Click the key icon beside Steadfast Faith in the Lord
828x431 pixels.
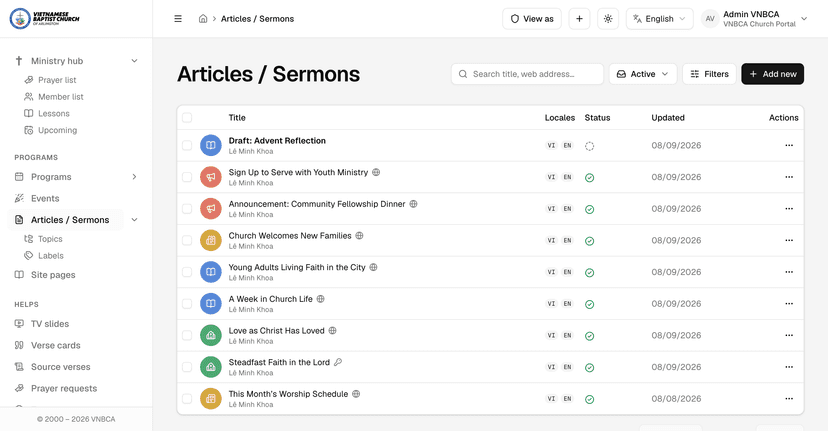[338, 362]
